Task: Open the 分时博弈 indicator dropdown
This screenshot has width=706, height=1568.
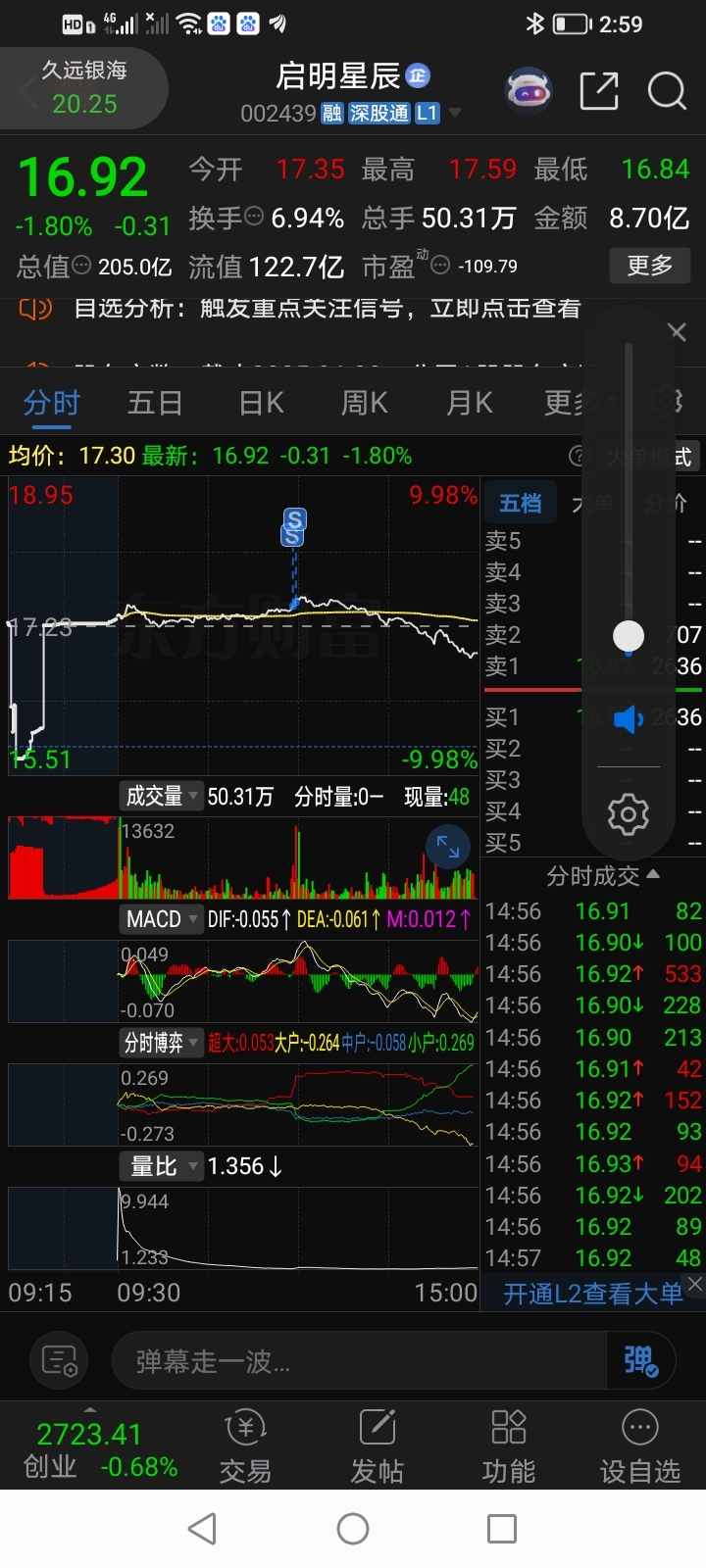Action: (161, 1043)
